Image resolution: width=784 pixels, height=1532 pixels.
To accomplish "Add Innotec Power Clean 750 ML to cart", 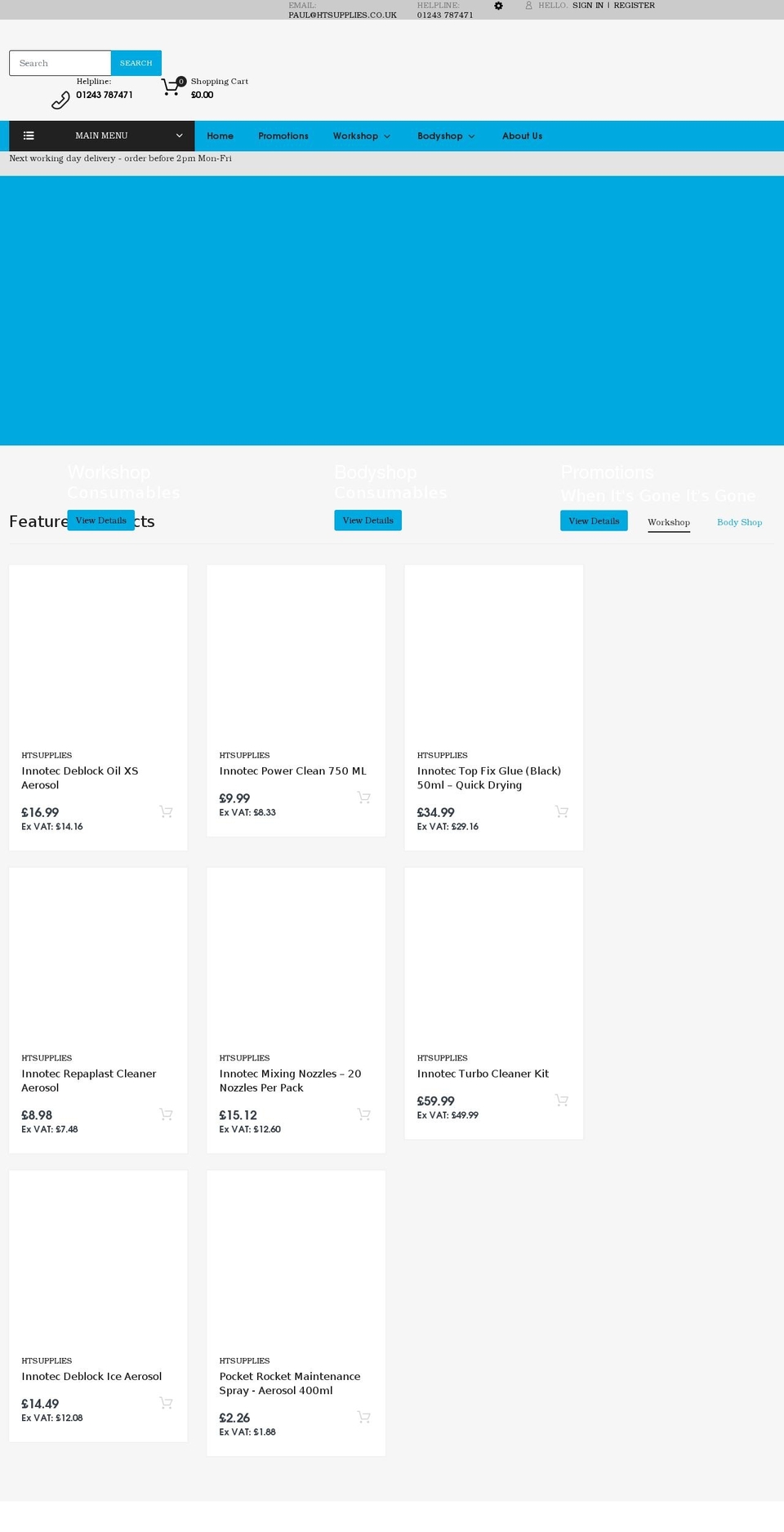I will (363, 797).
